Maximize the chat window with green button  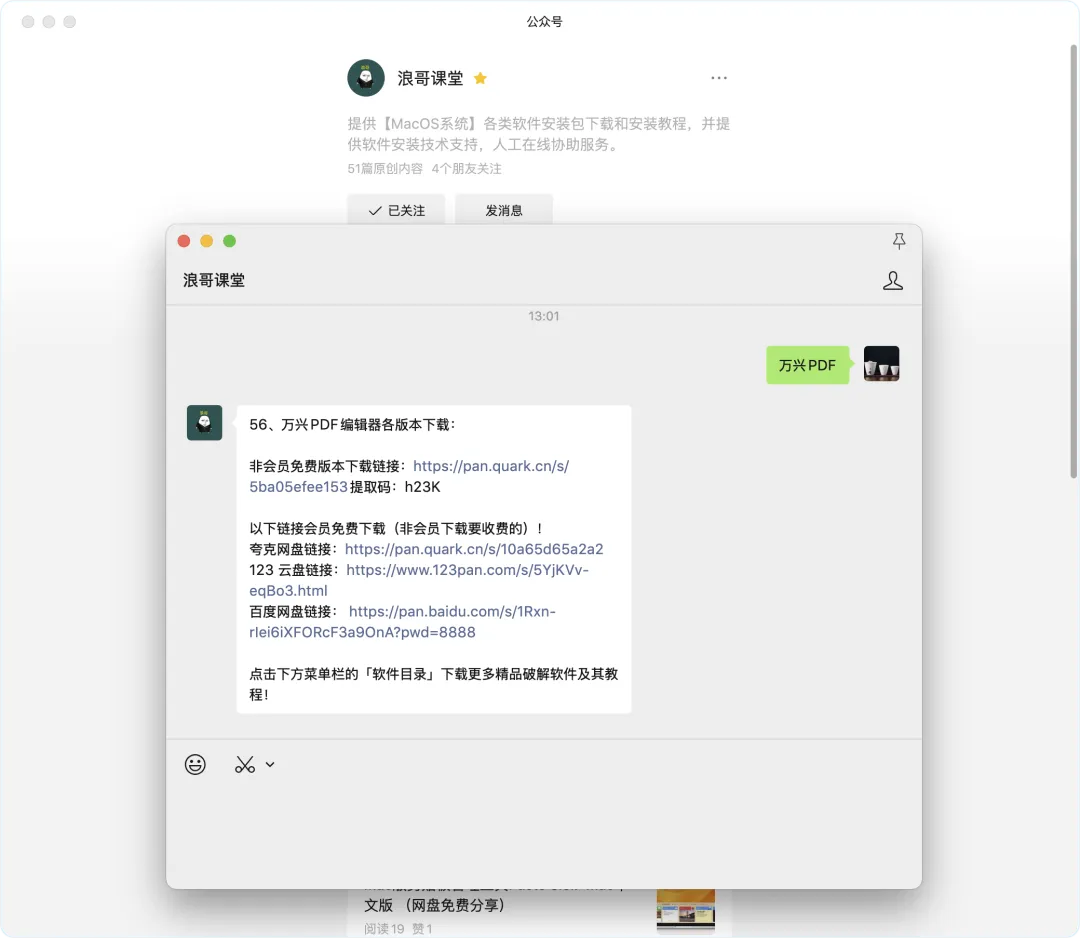229,241
